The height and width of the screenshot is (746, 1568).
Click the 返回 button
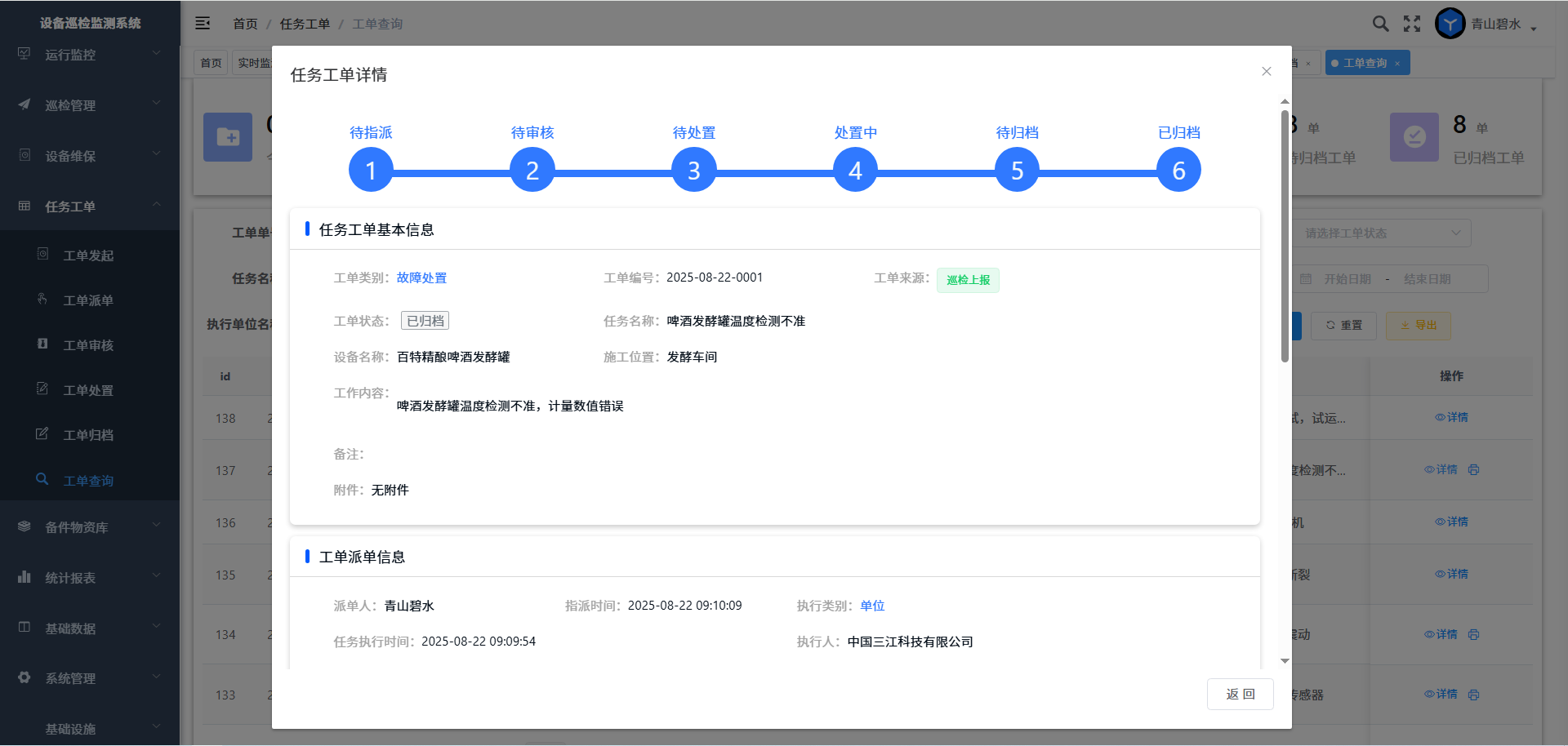point(1240,695)
